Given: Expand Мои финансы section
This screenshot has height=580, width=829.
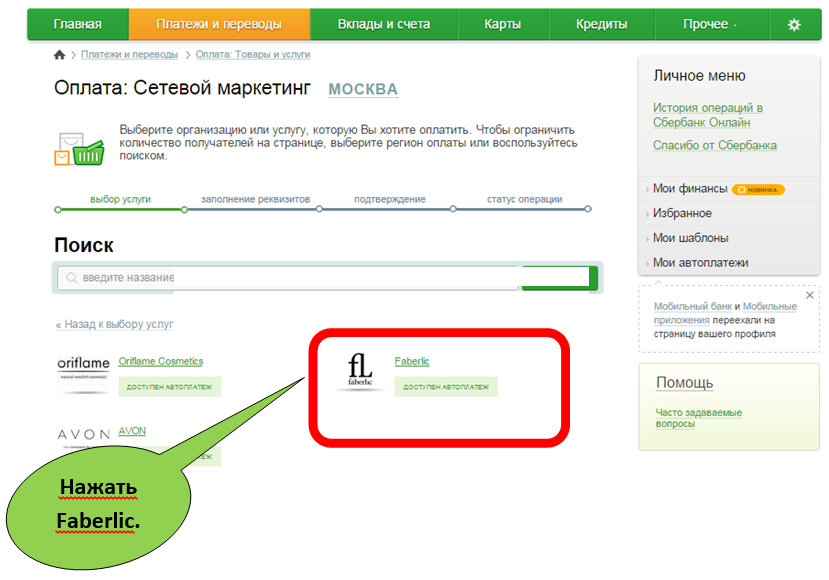Looking at the screenshot, I should point(678,189).
